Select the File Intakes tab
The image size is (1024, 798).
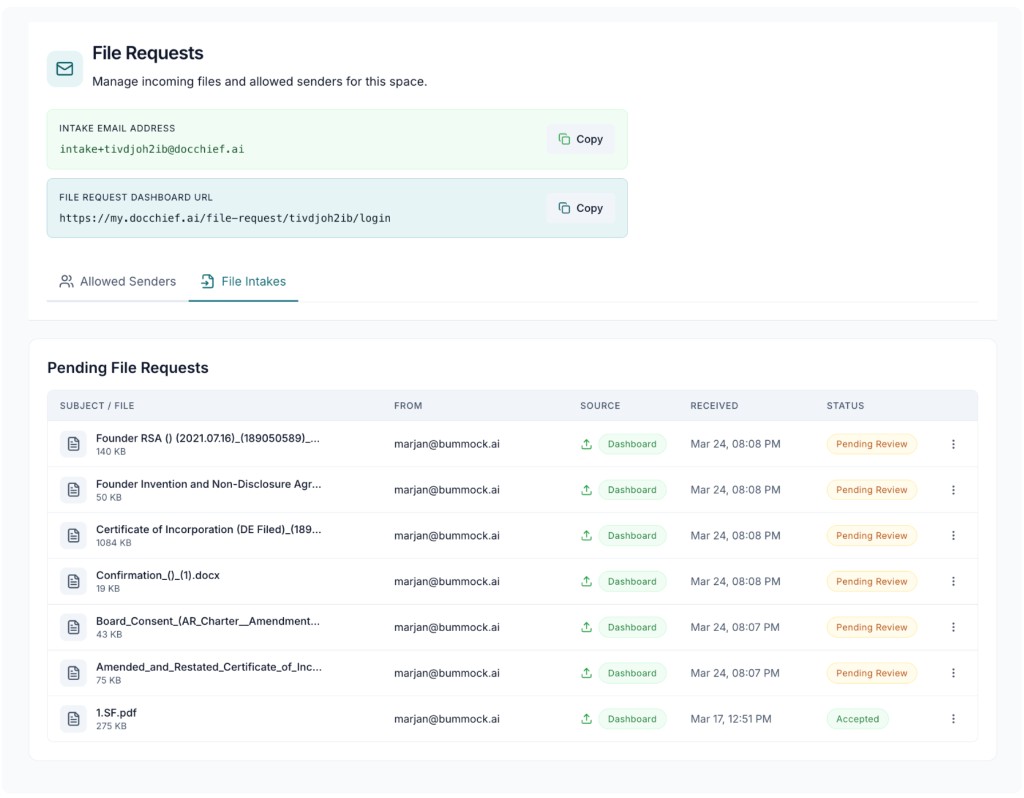(243, 281)
